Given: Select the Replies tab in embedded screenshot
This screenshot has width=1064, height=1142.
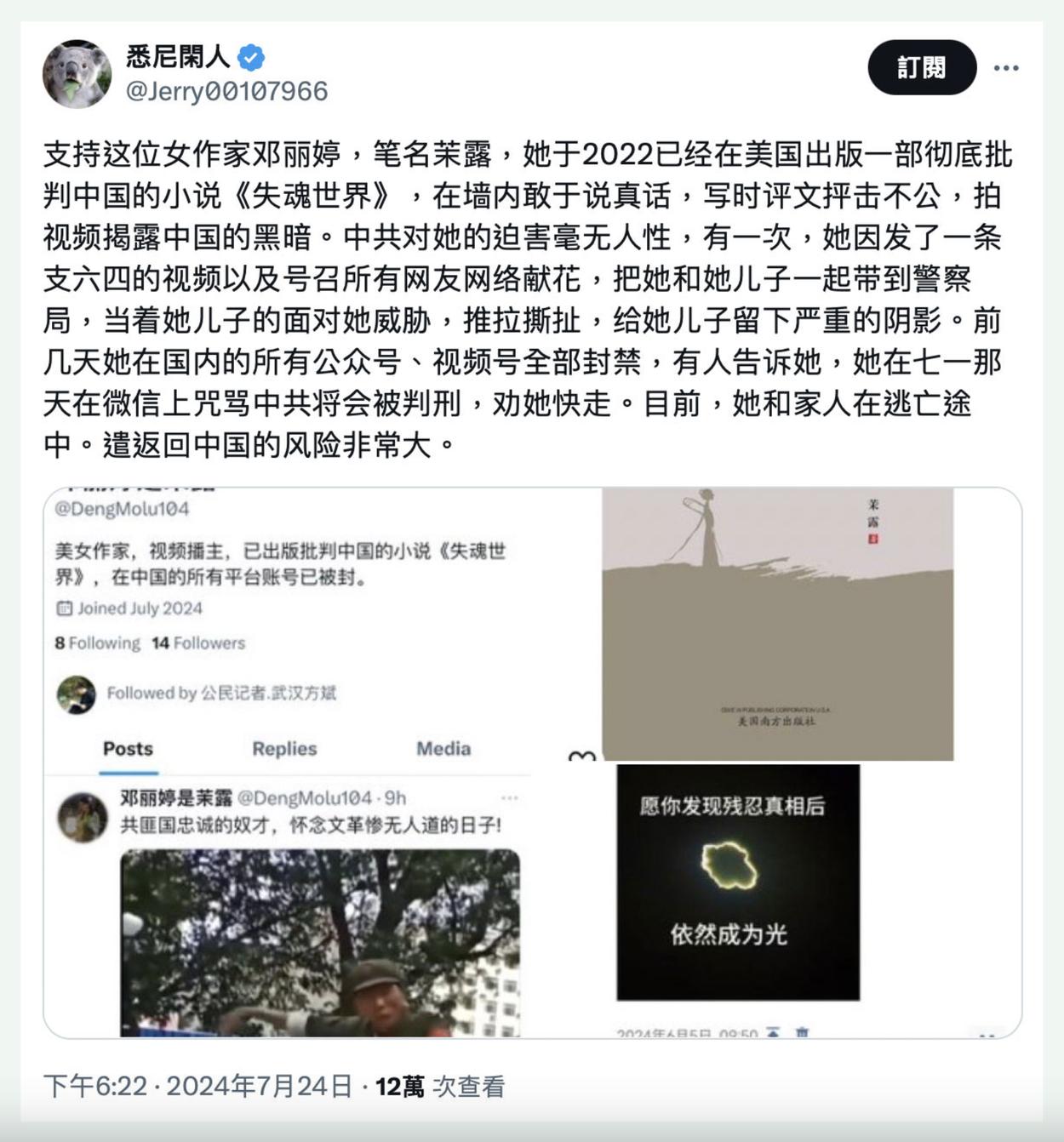Looking at the screenshot, I should [x=284, y=749].
